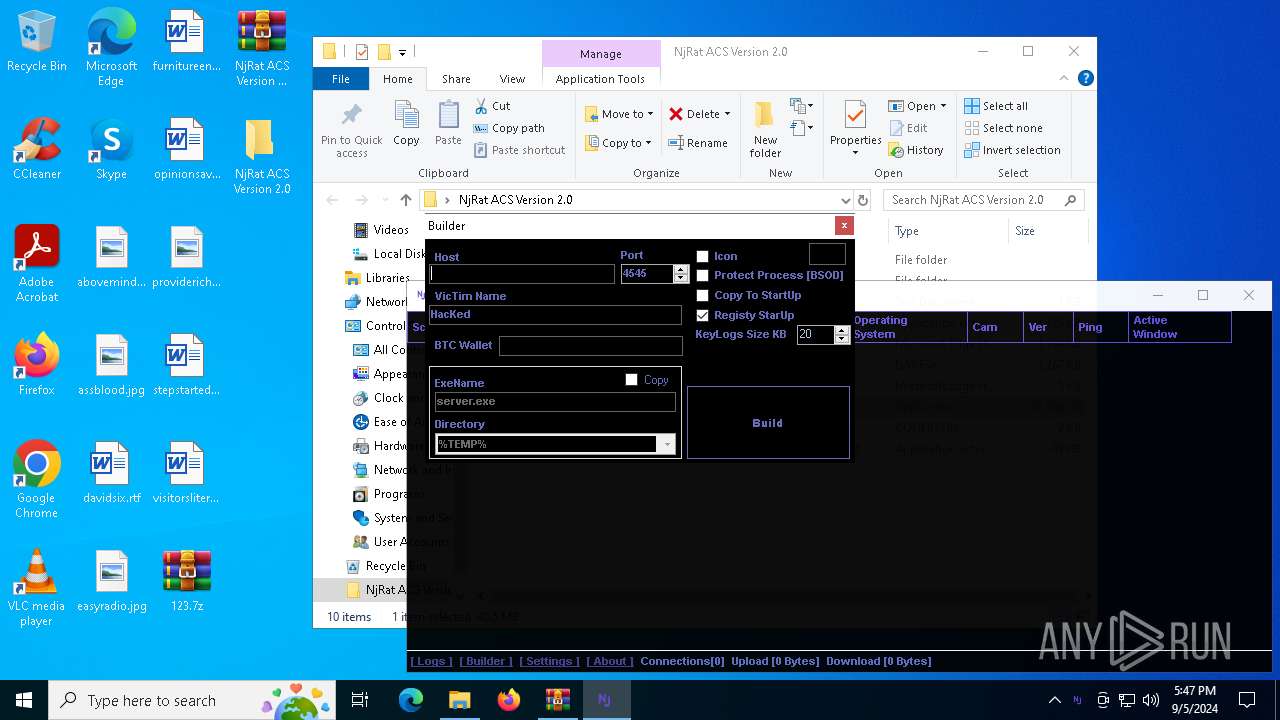The width and height of the screenshot is (1280, 720).
Task: Switch to the Share ribbon tab
Action: click(x=456, y=79)
